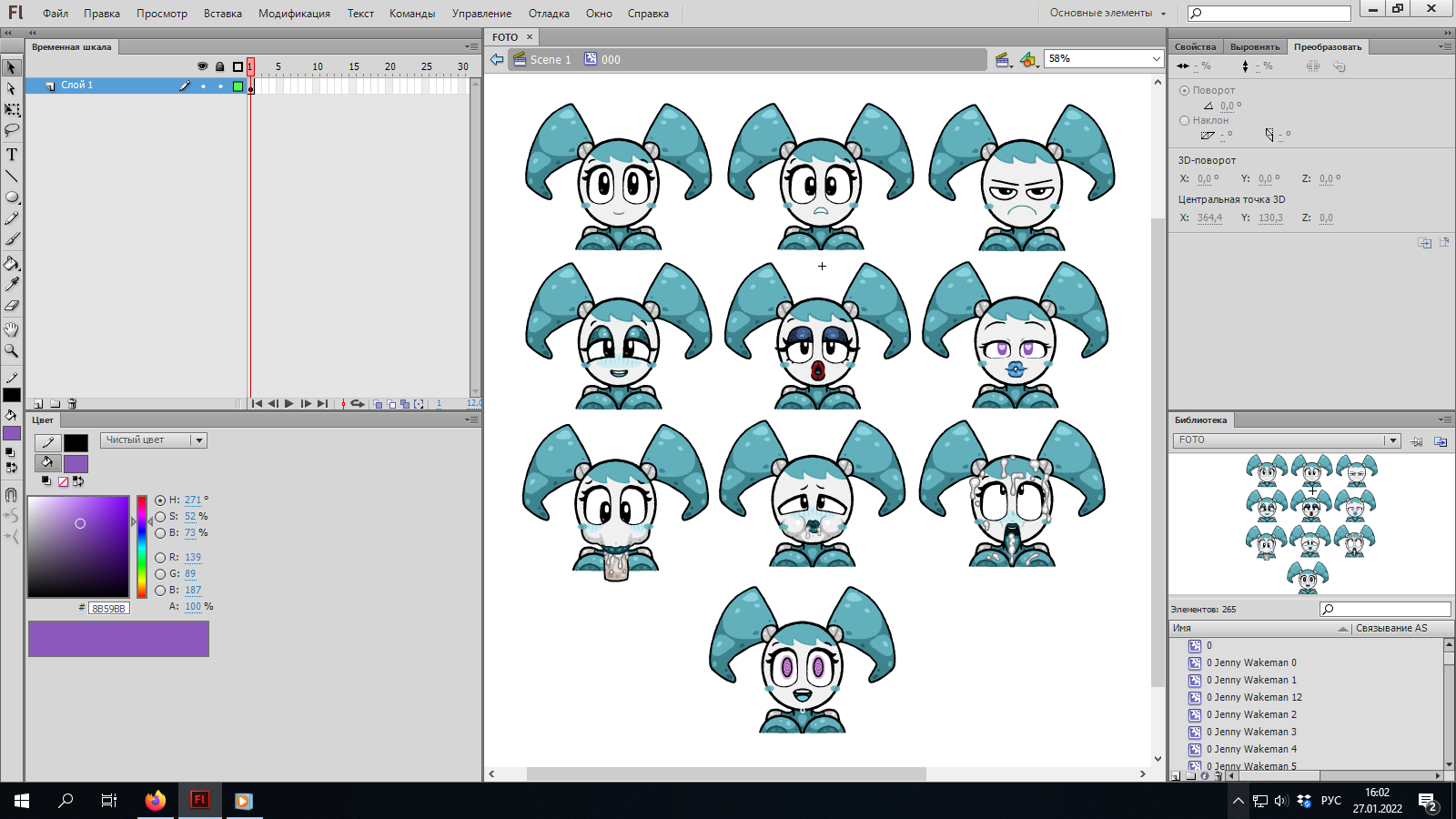The width and height of the screenshot is (1456, 819).
Task: Delete the layer with the trash icon
Action: (72, 404)
